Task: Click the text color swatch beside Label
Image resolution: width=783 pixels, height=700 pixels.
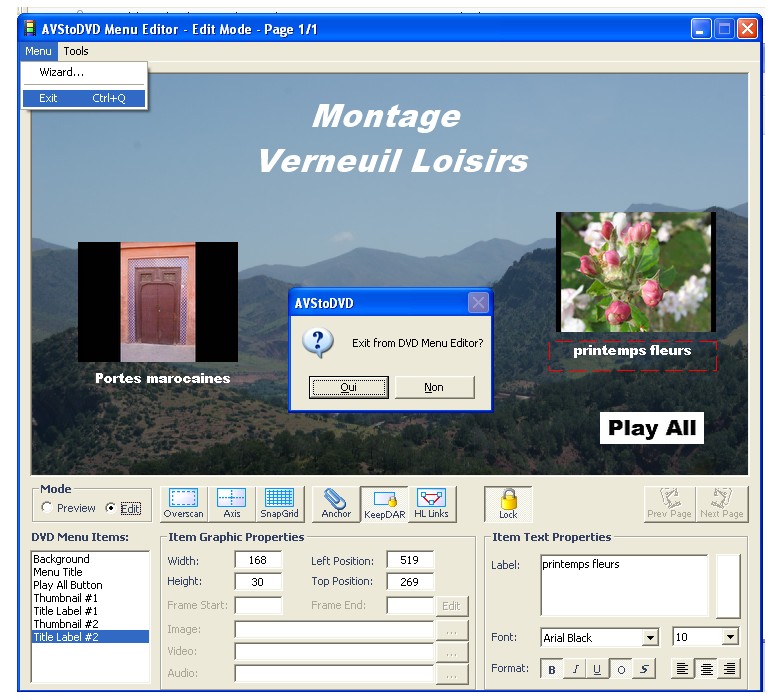Action: pyautogui.click(x=727, y=585)
